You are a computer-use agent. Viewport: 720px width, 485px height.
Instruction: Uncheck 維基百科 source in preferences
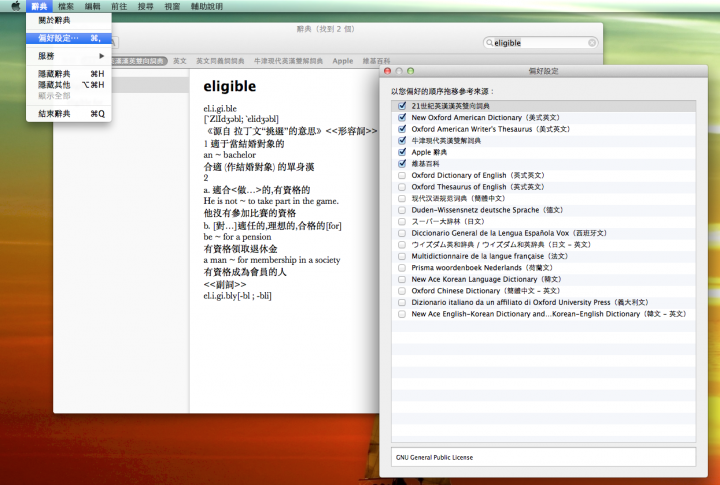point(402,164)
